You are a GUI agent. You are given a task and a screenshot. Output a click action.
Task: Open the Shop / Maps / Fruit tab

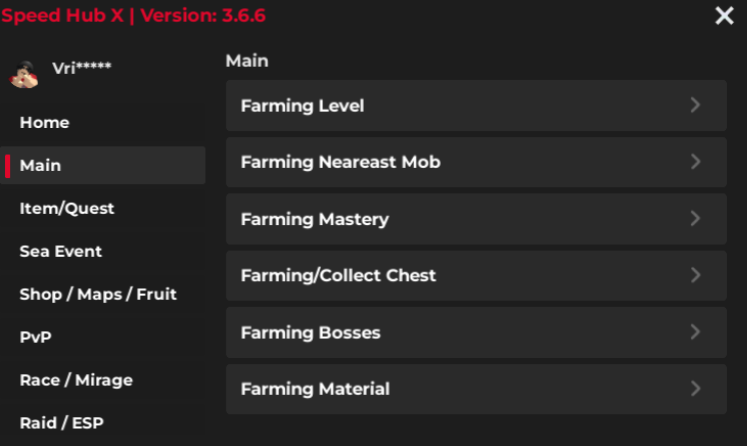point(98,295)
